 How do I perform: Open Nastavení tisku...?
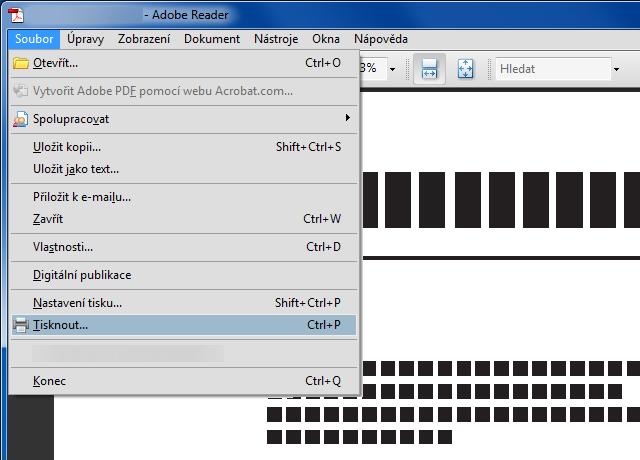point(184,303)
